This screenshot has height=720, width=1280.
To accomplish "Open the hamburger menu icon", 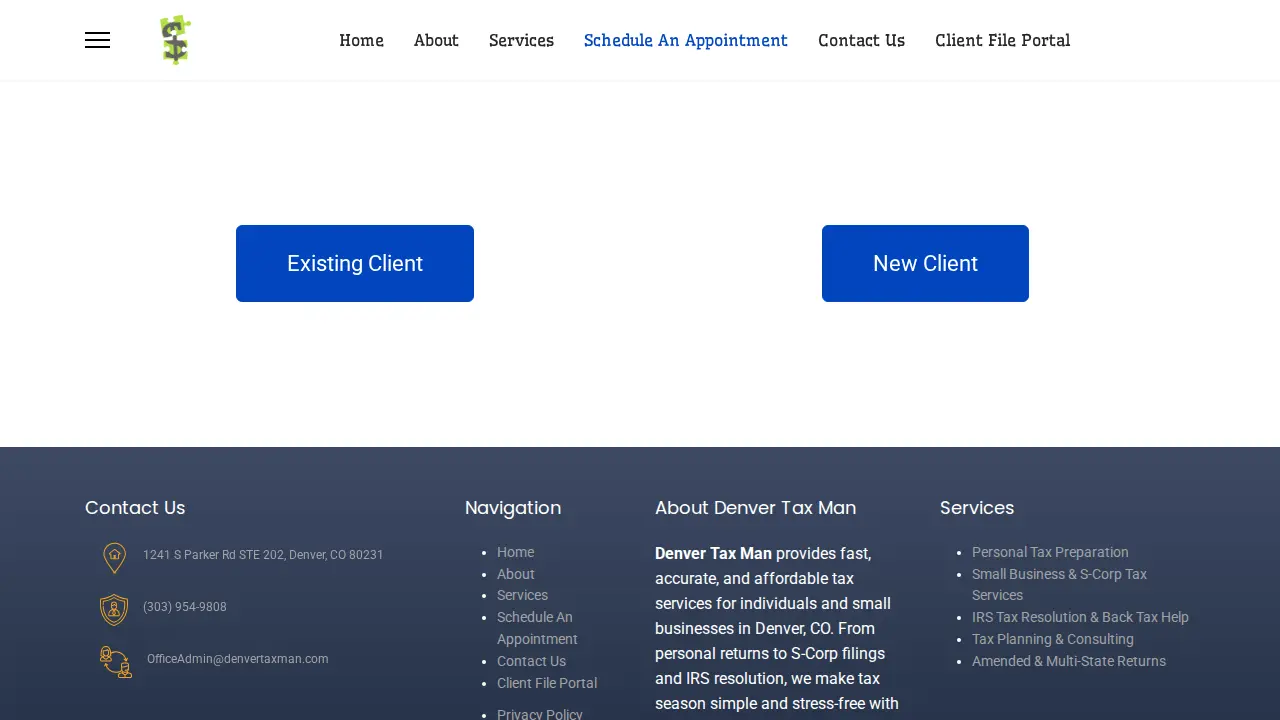I will (x=97, y=40).
